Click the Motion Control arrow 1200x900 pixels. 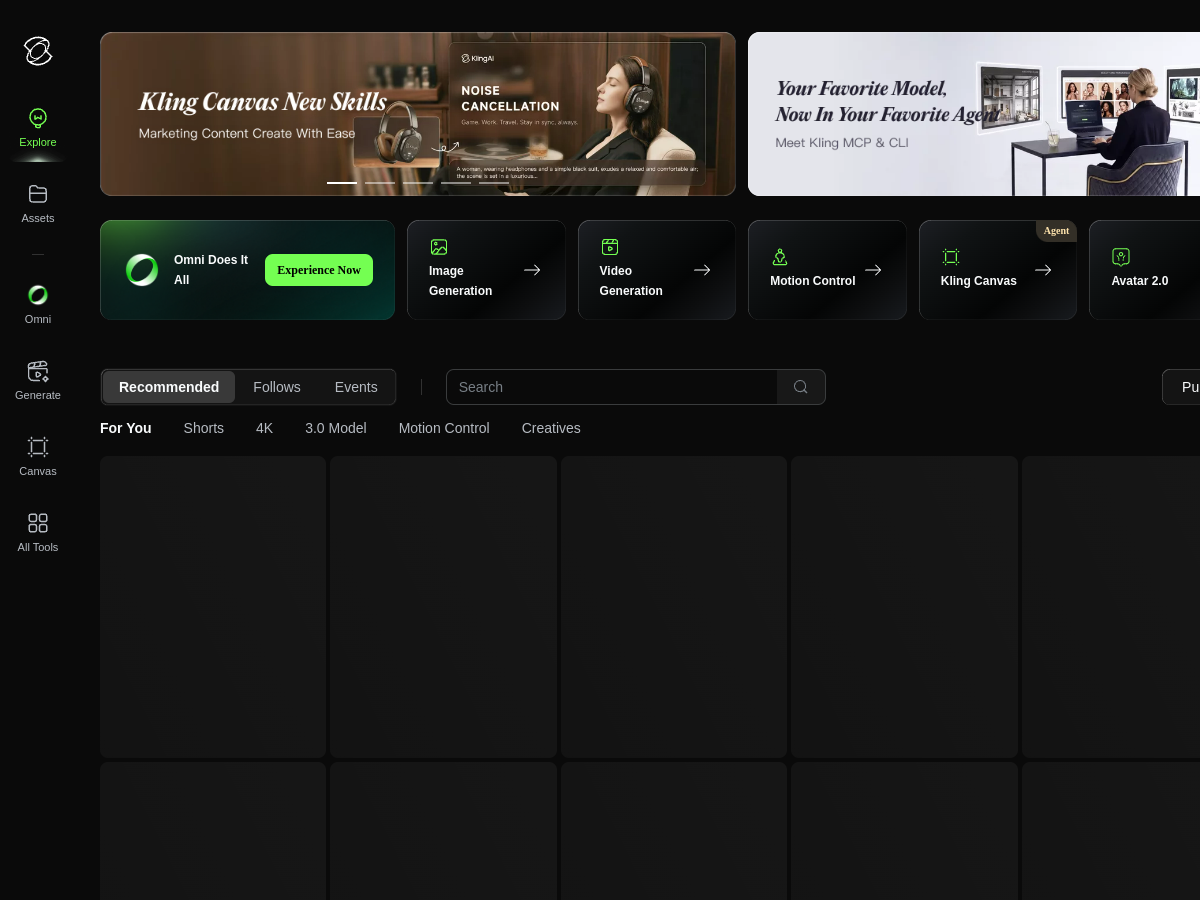pos(873,270)
